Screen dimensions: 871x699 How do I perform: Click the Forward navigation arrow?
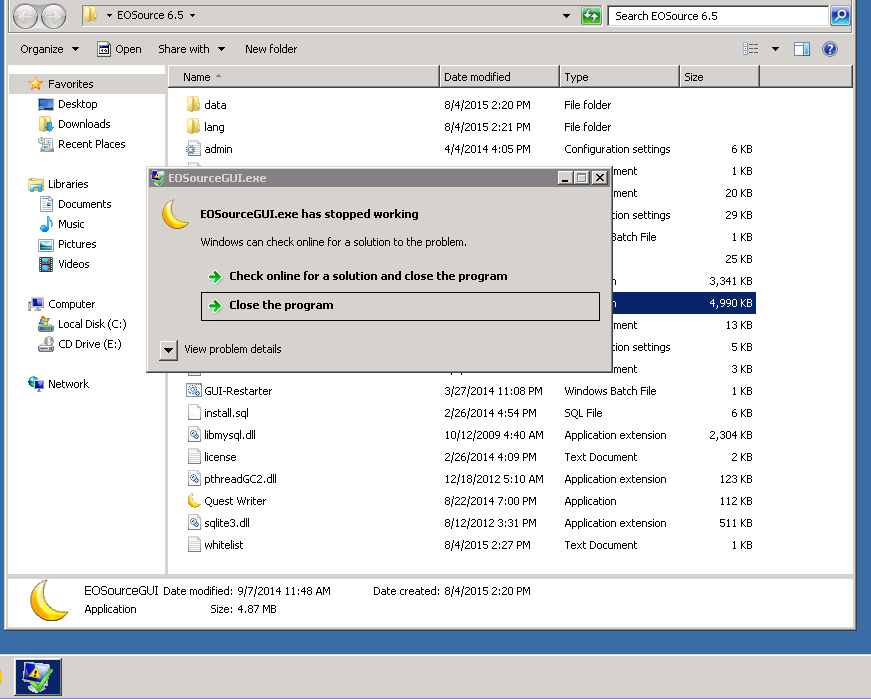pyautogui.click(x=54, y=16)
